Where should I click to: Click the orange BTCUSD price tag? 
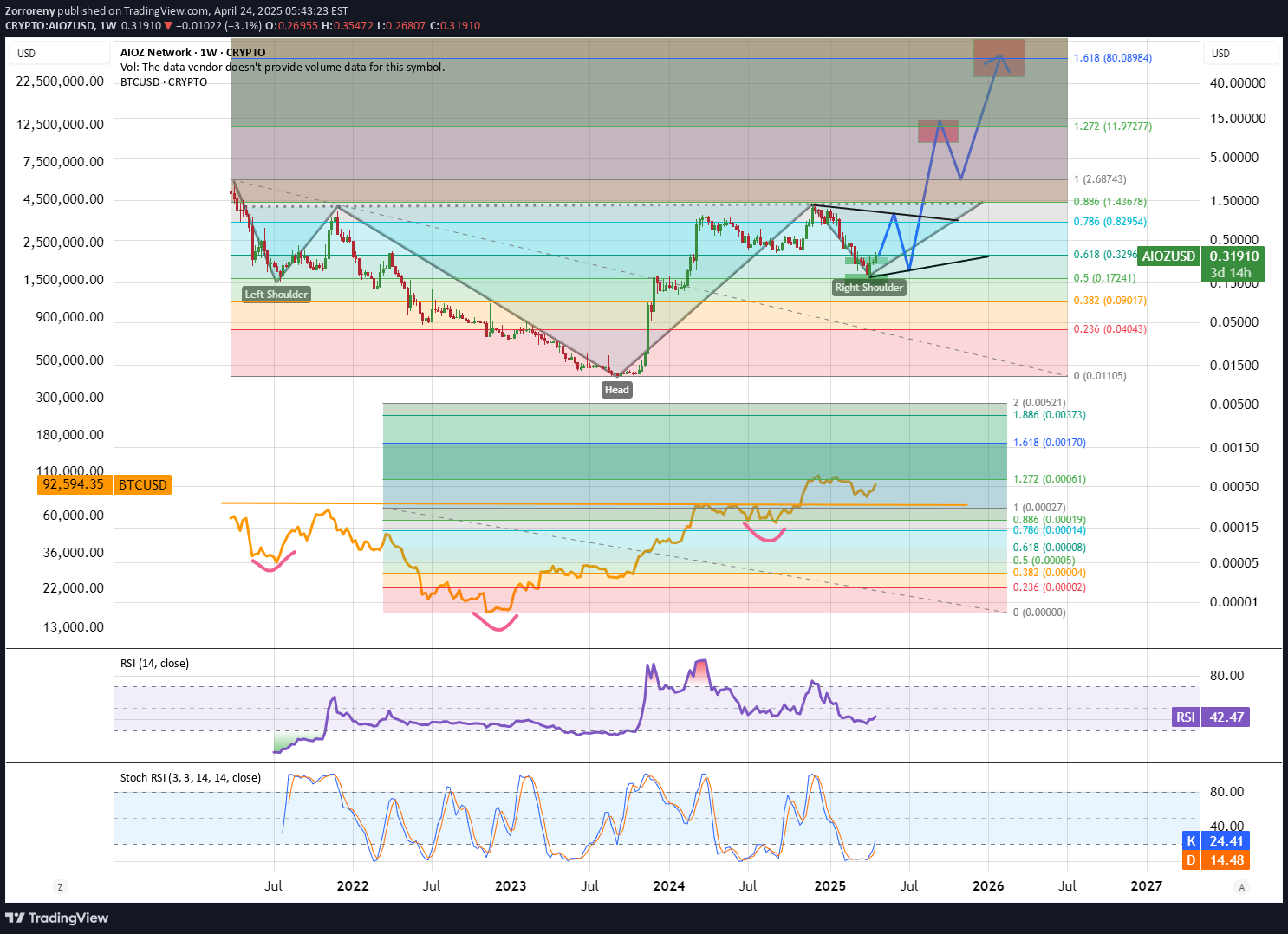142,484
